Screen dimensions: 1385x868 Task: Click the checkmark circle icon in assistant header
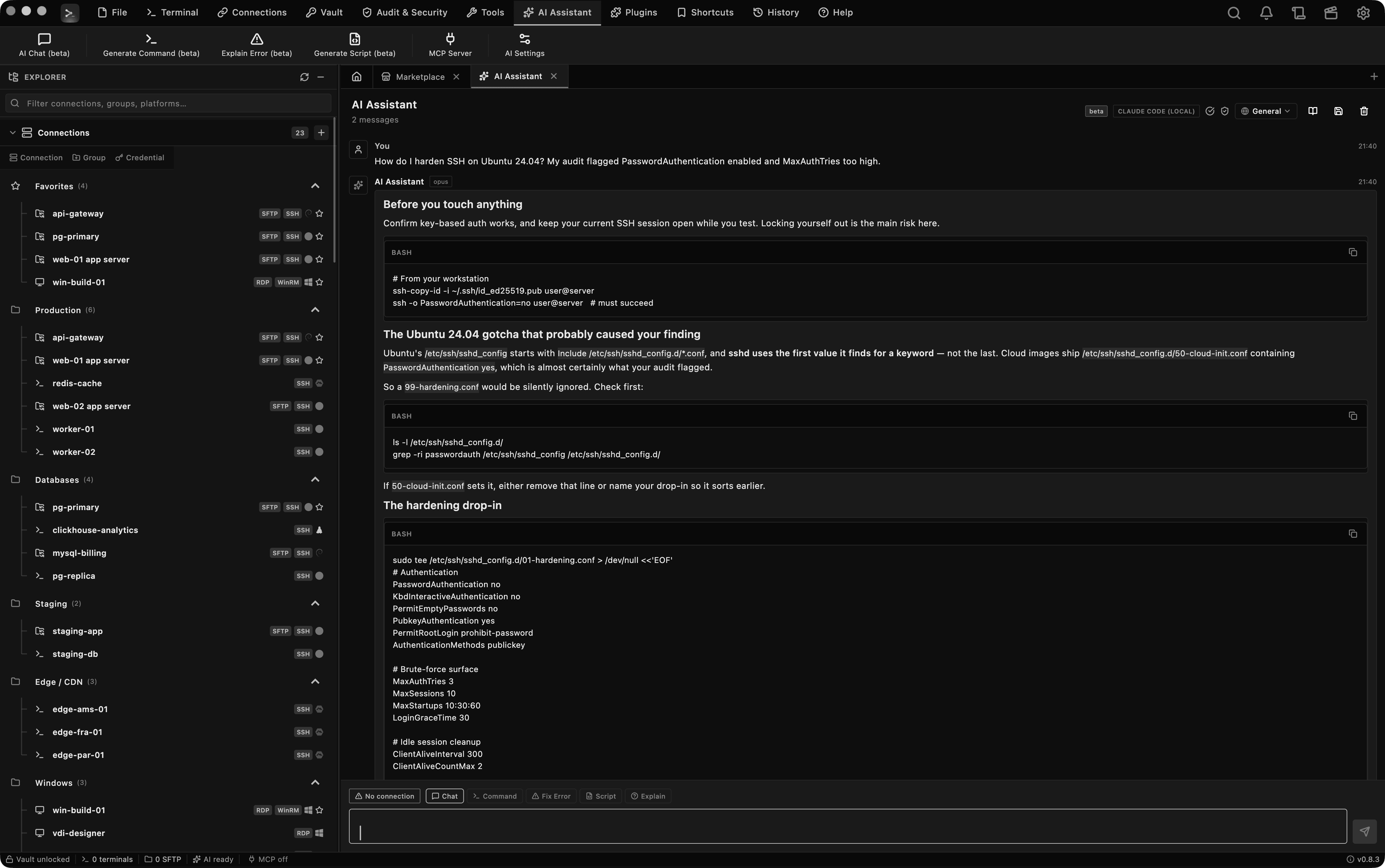(x=1210, y=111)
